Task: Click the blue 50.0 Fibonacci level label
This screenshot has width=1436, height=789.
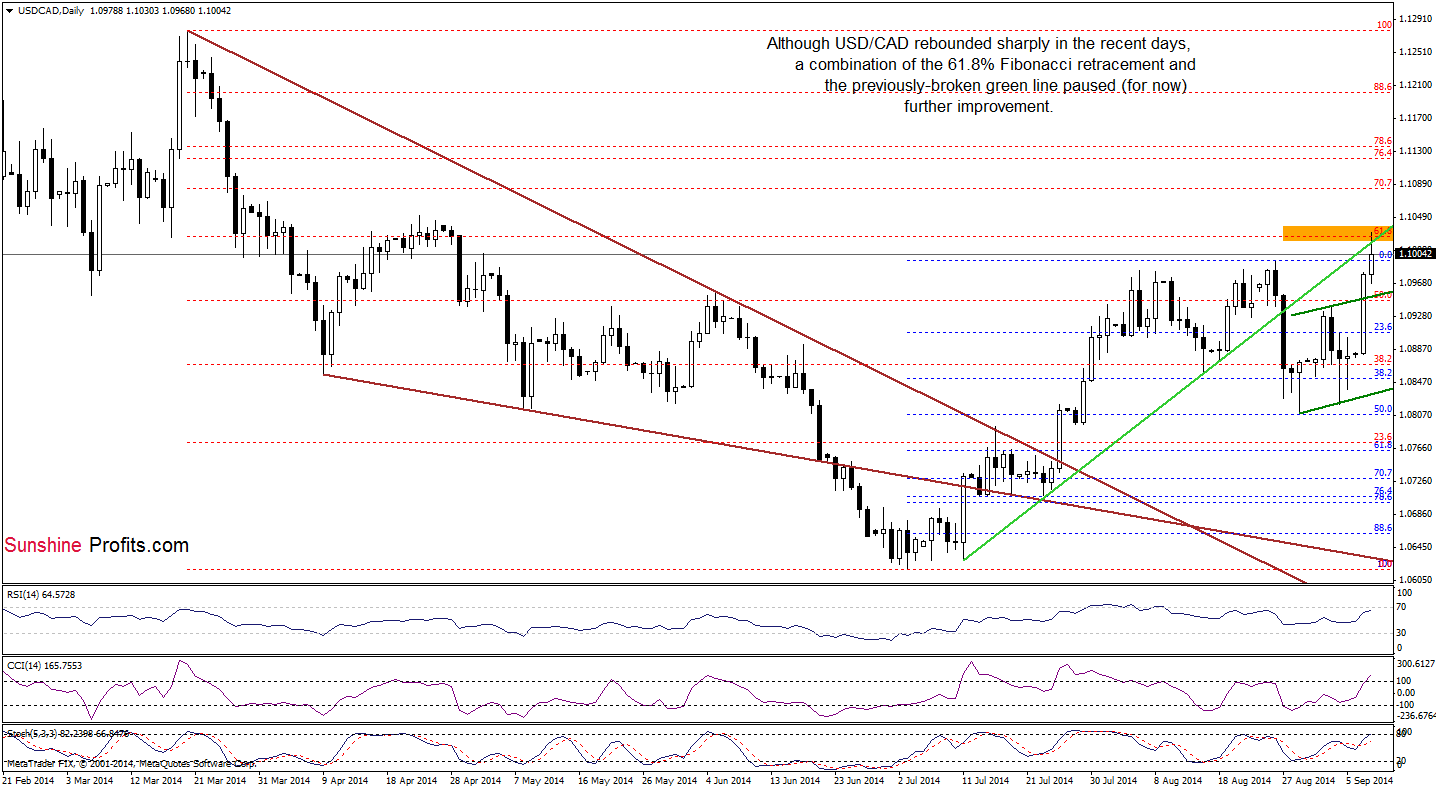Action: 1383,409
